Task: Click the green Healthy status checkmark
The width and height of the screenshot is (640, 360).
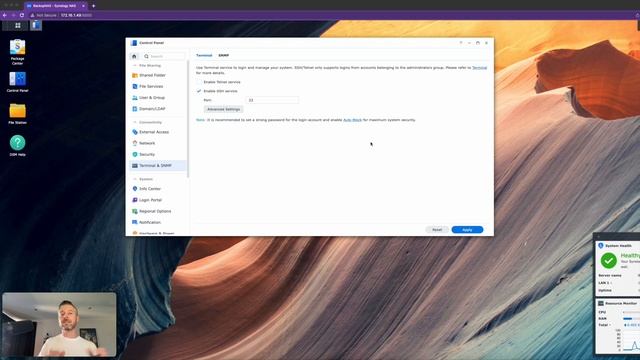Action: (x=609, y=260)
